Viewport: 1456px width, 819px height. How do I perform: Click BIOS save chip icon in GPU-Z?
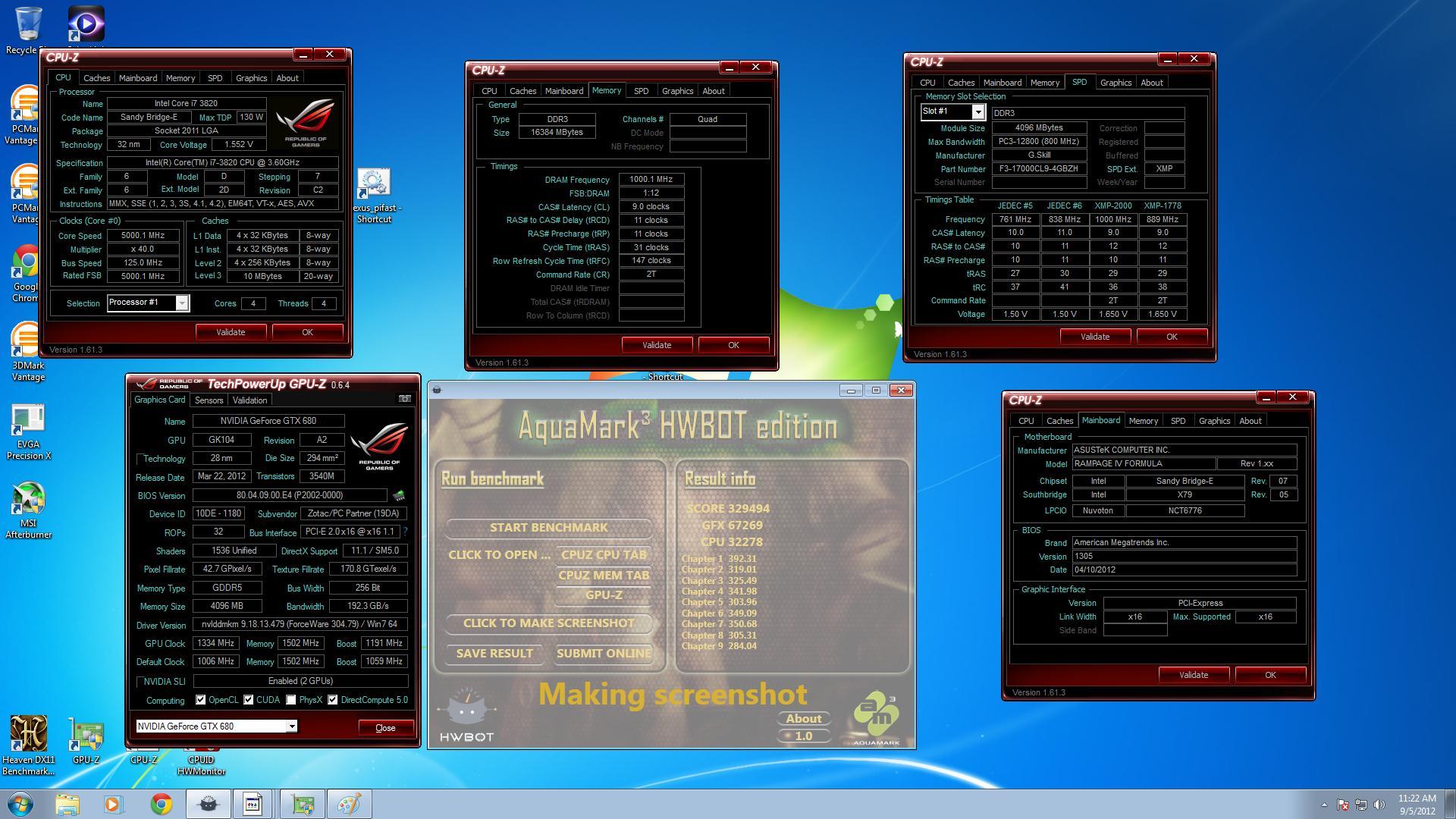tap(398, 495)
